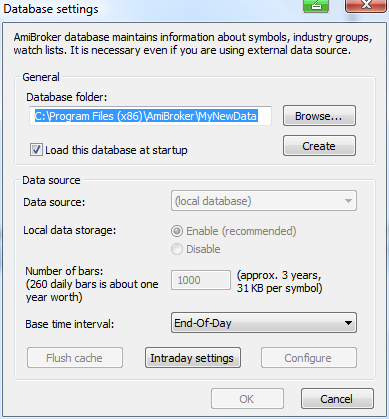Open the Data source dropdown
The height and width of the screenshot is (419, 389).
(x=264, y=201)
